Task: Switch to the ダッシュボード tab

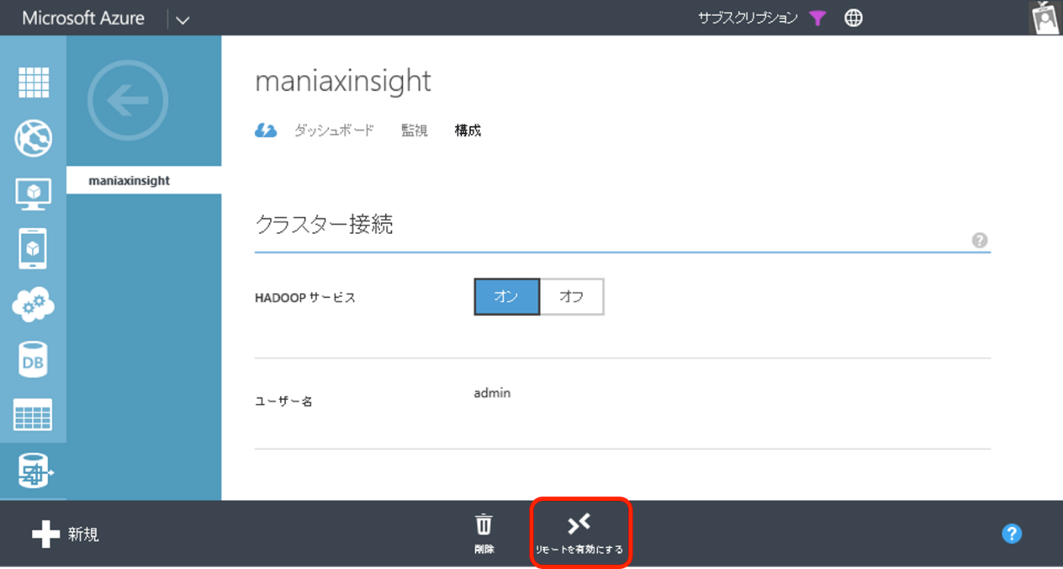Action: [x=334, y=131]
